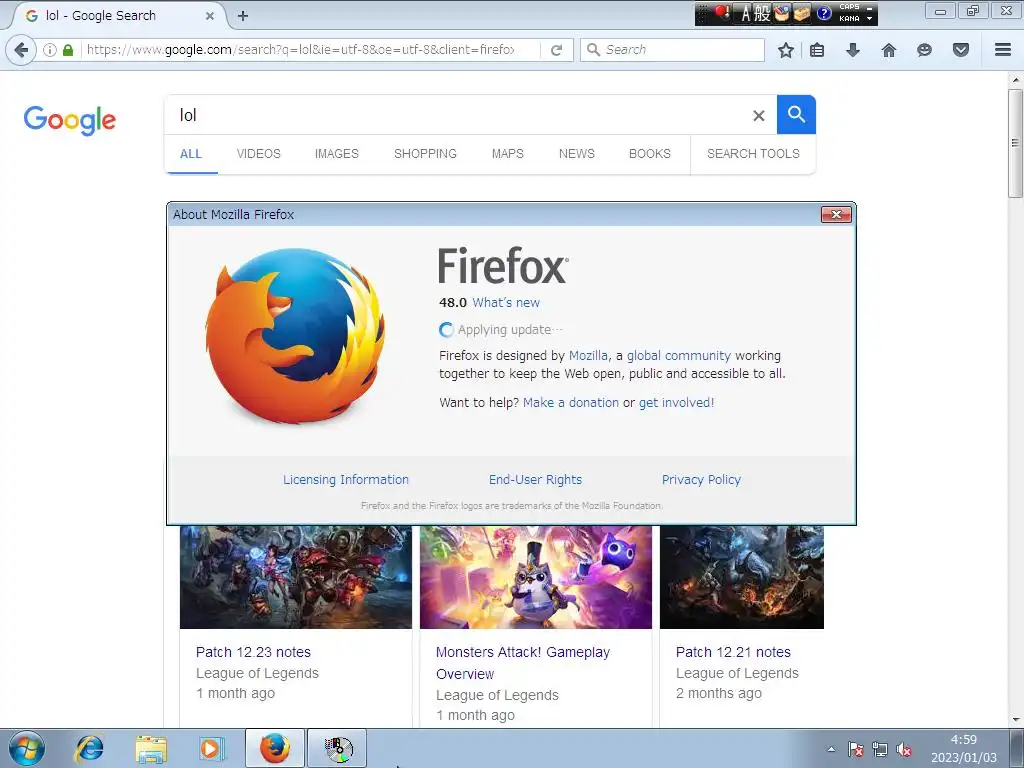This screenshot has height=768, width=1024.
Task: Close the 'lol - Google Search' tab
Action: pyautogui.click(x=210, y=16)
